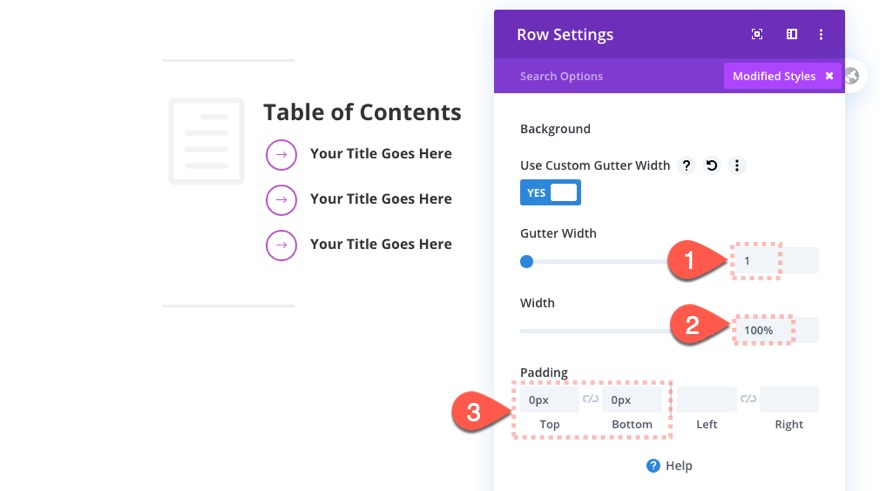Click the first arrow circle icon in Table of Contents

[x=281, y=154]
